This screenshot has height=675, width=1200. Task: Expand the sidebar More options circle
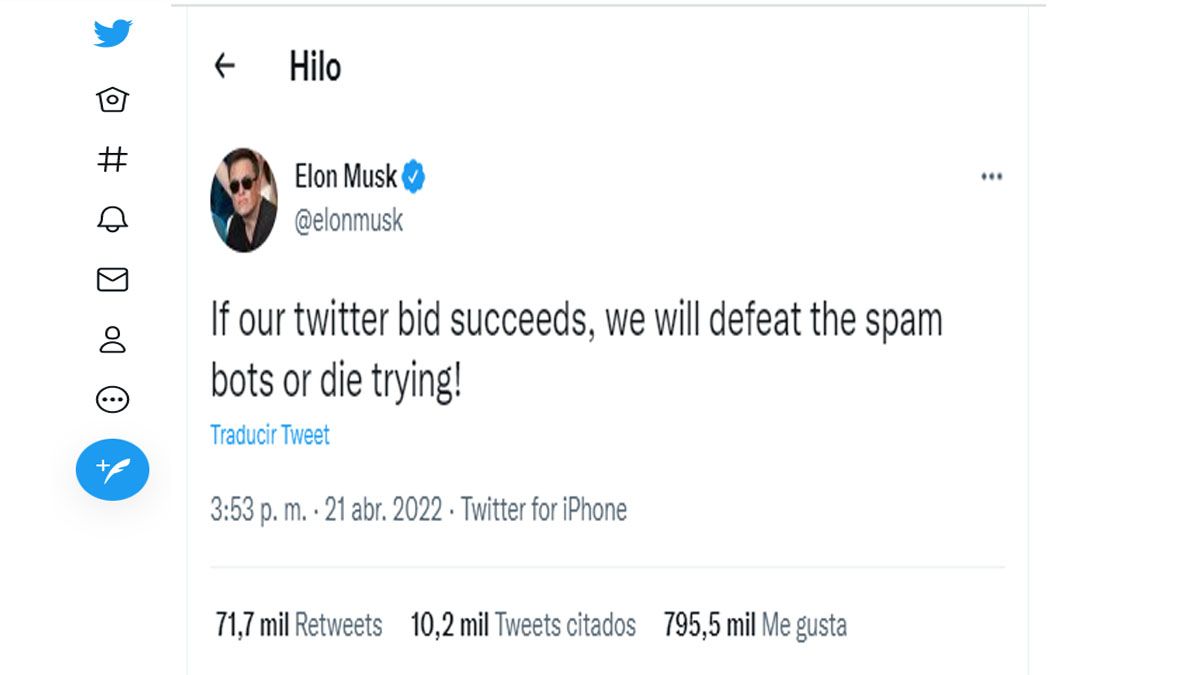112,400
